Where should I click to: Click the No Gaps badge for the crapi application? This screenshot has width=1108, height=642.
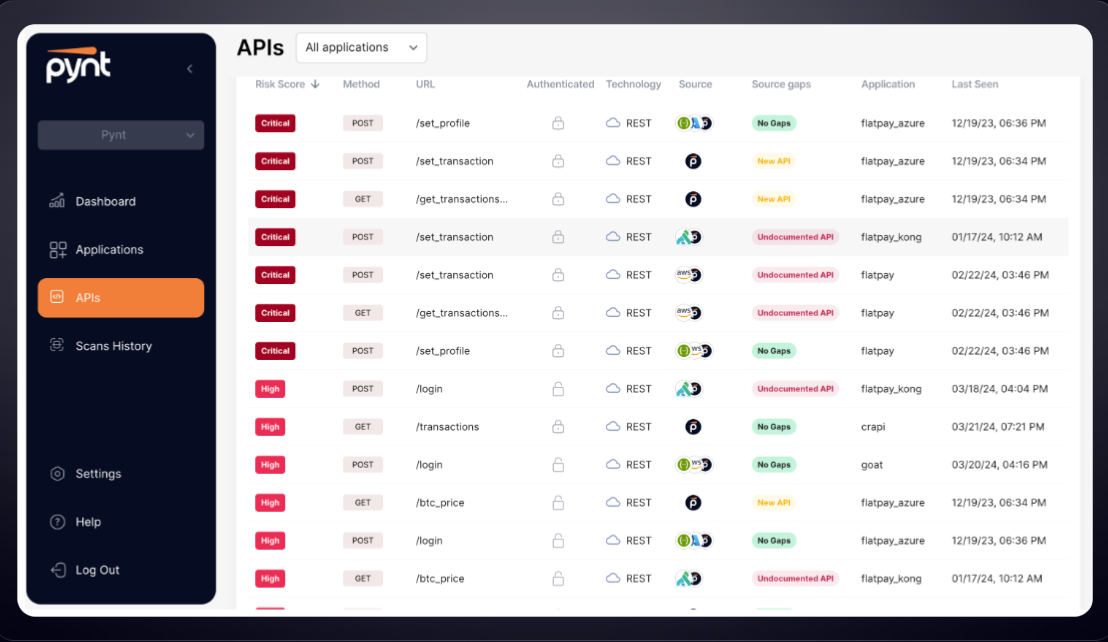coord(773,426)
